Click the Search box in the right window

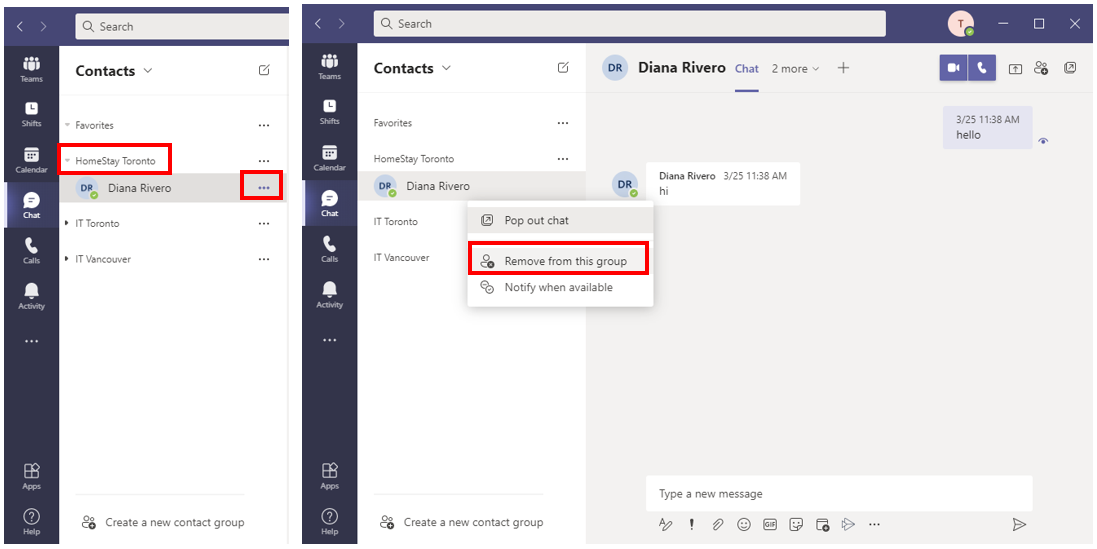click(630, 24)
